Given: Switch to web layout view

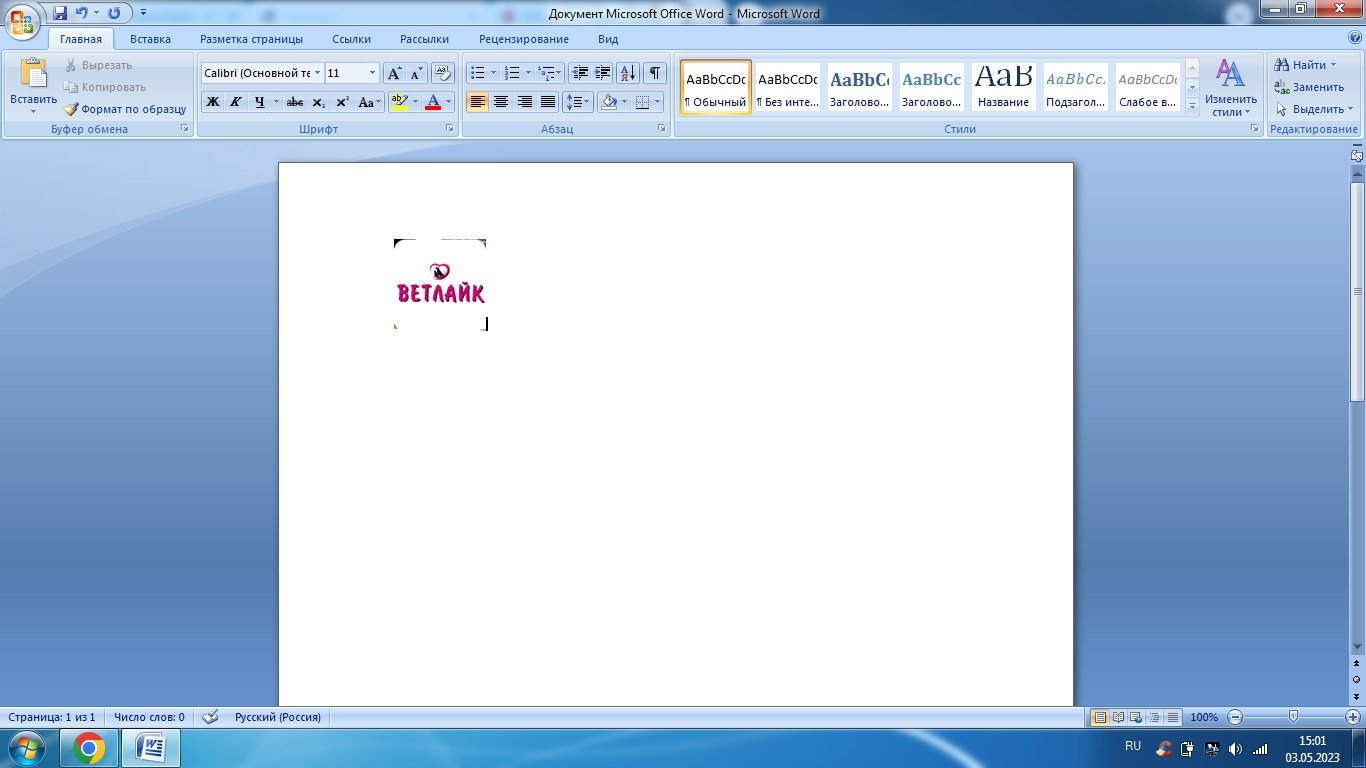Looking at the screenshot, I should coord(1136,717).
